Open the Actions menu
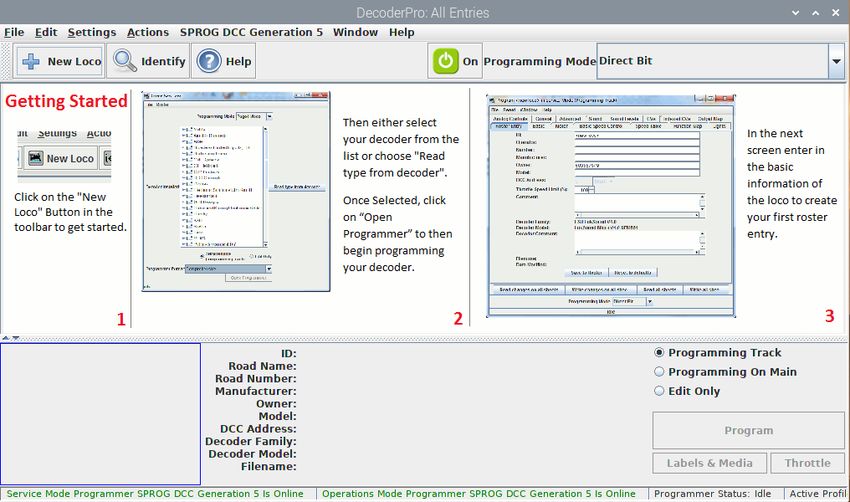 [x=148, y=33]
